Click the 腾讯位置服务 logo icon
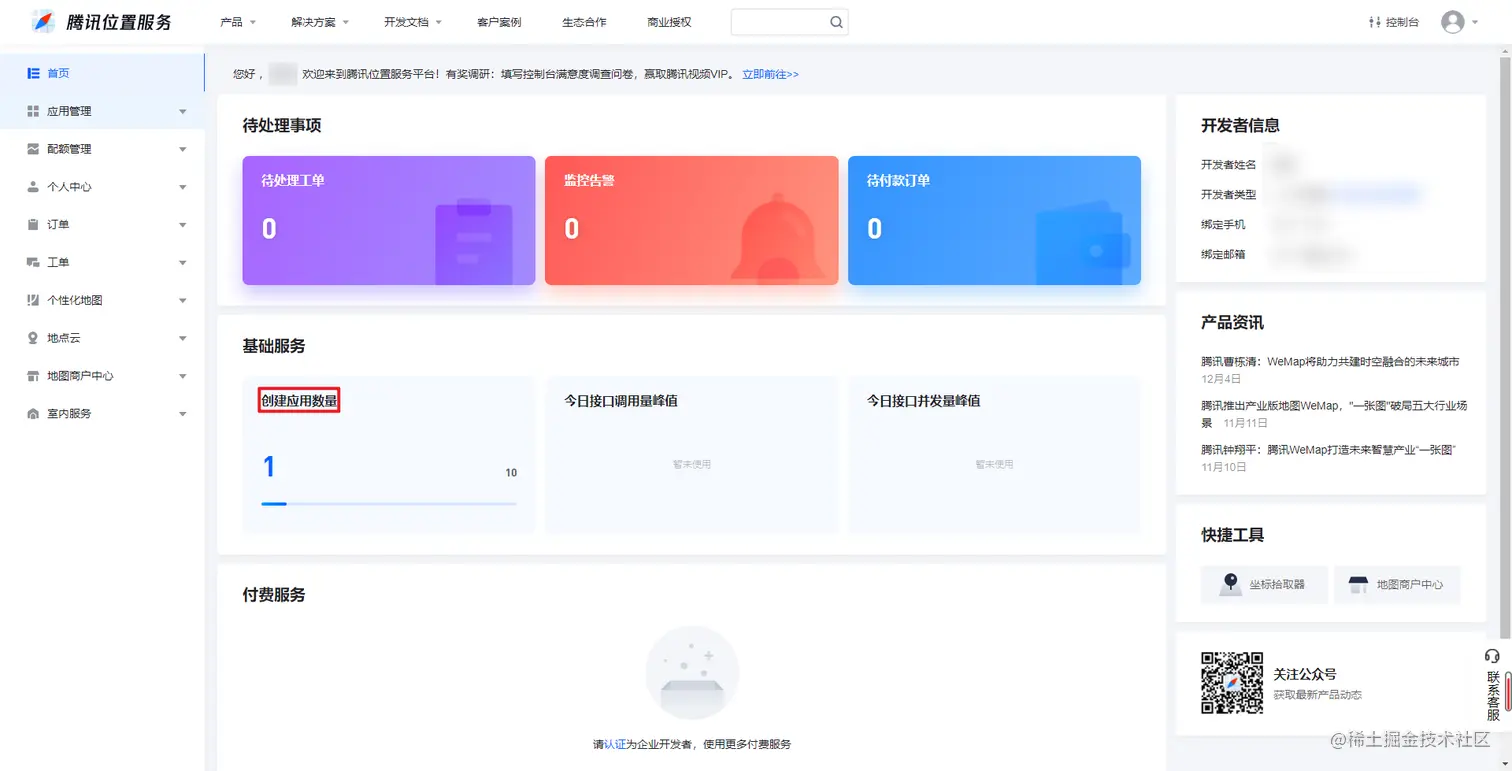This screenshot has height=771, width=1512. pos(41,21)
